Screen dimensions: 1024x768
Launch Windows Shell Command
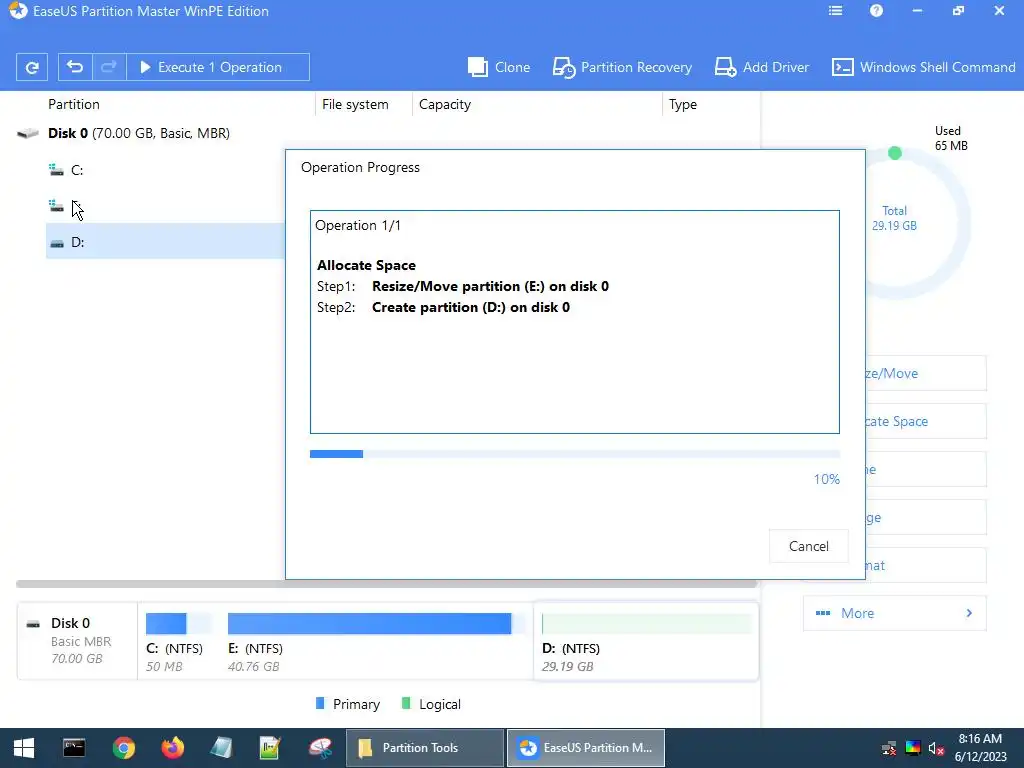point(923,67)
